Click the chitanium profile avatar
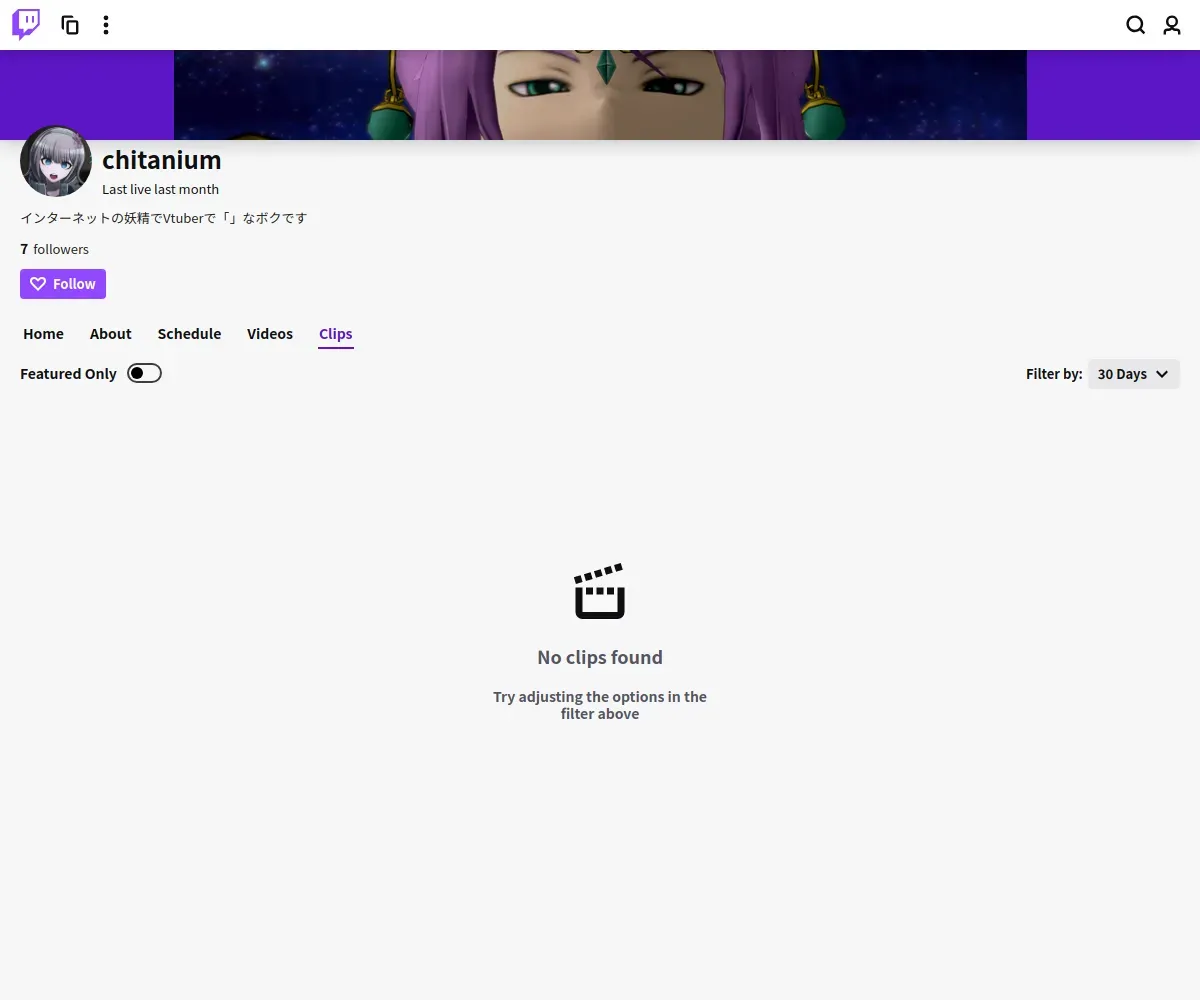The image size is (1200, 1000). click(56, 161)
